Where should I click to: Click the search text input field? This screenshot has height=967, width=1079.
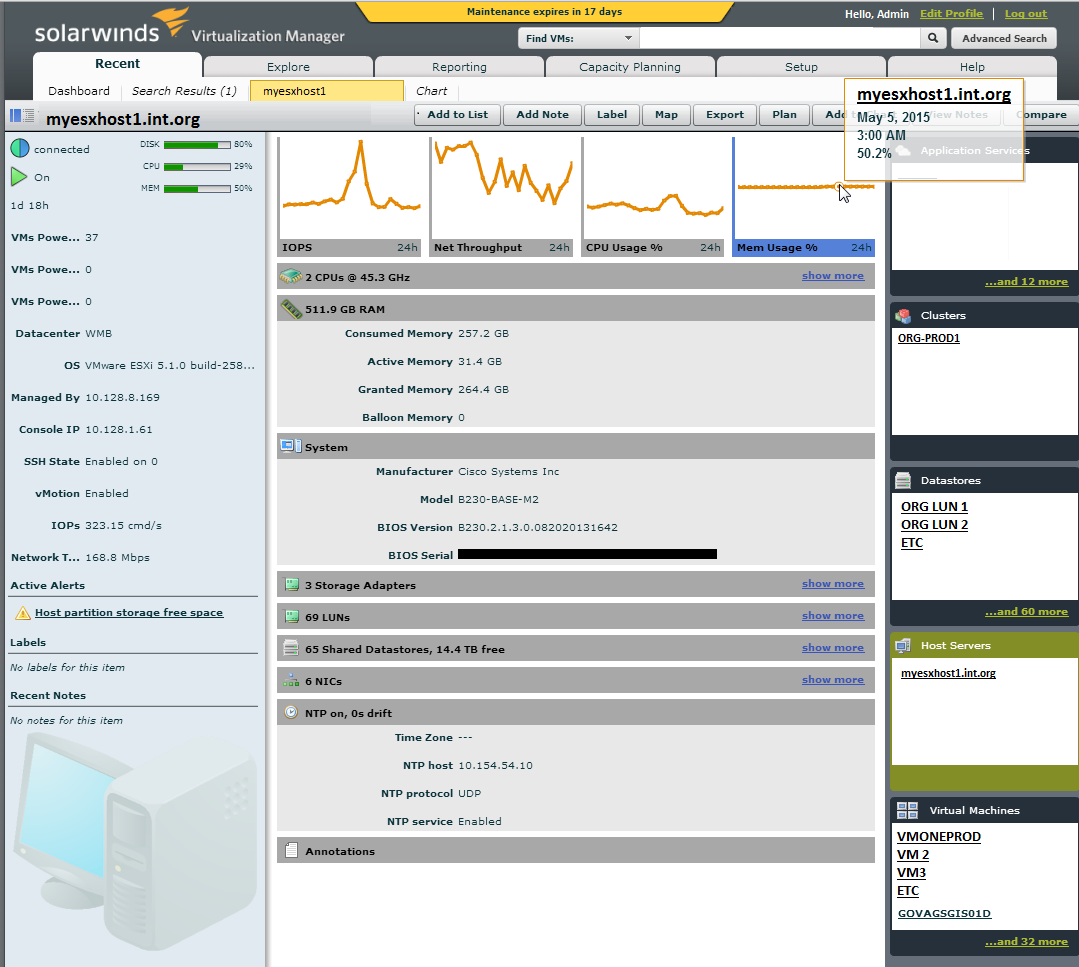click(x=780, y=39)
